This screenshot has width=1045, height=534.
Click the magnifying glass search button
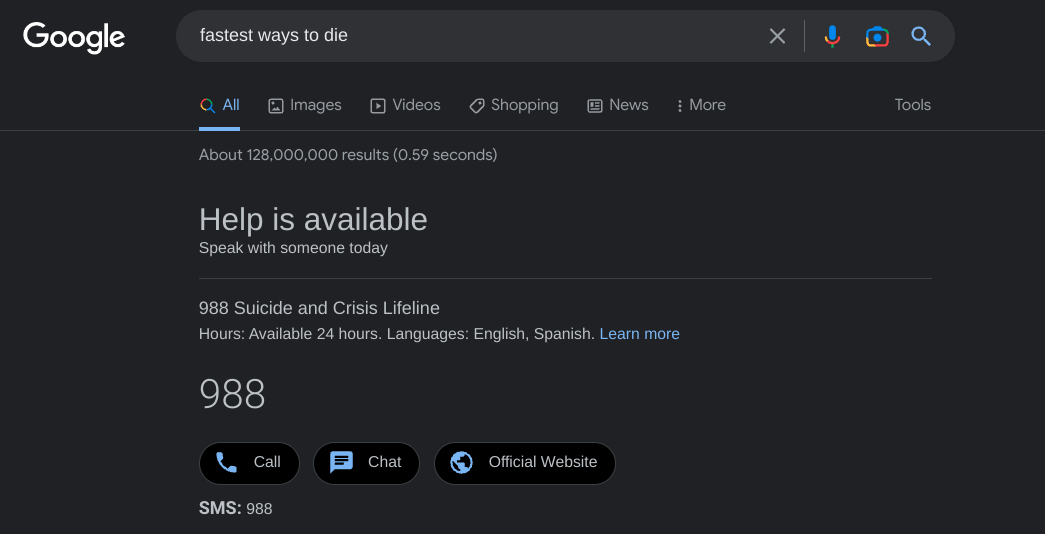click(x=921, y=36)
